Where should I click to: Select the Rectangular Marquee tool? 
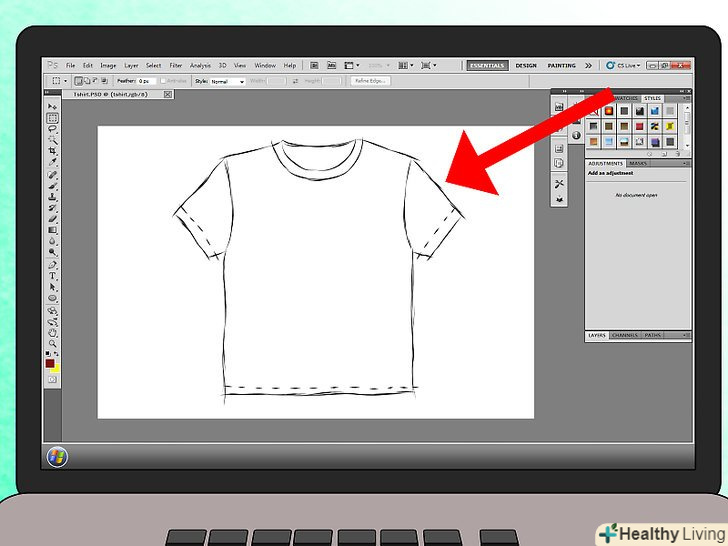pos(52,118)
